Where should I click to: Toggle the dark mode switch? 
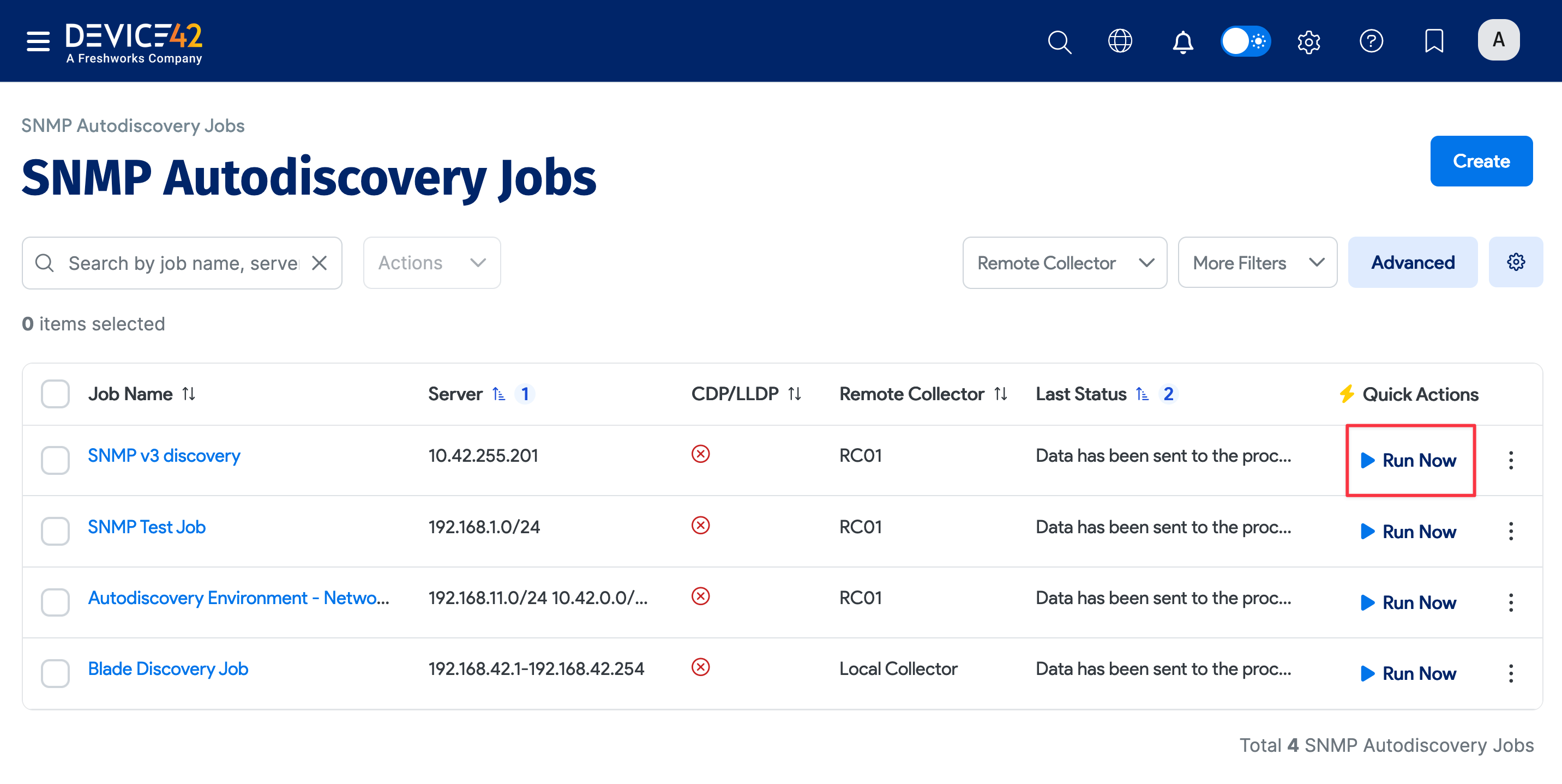[x=1246, y=41]
